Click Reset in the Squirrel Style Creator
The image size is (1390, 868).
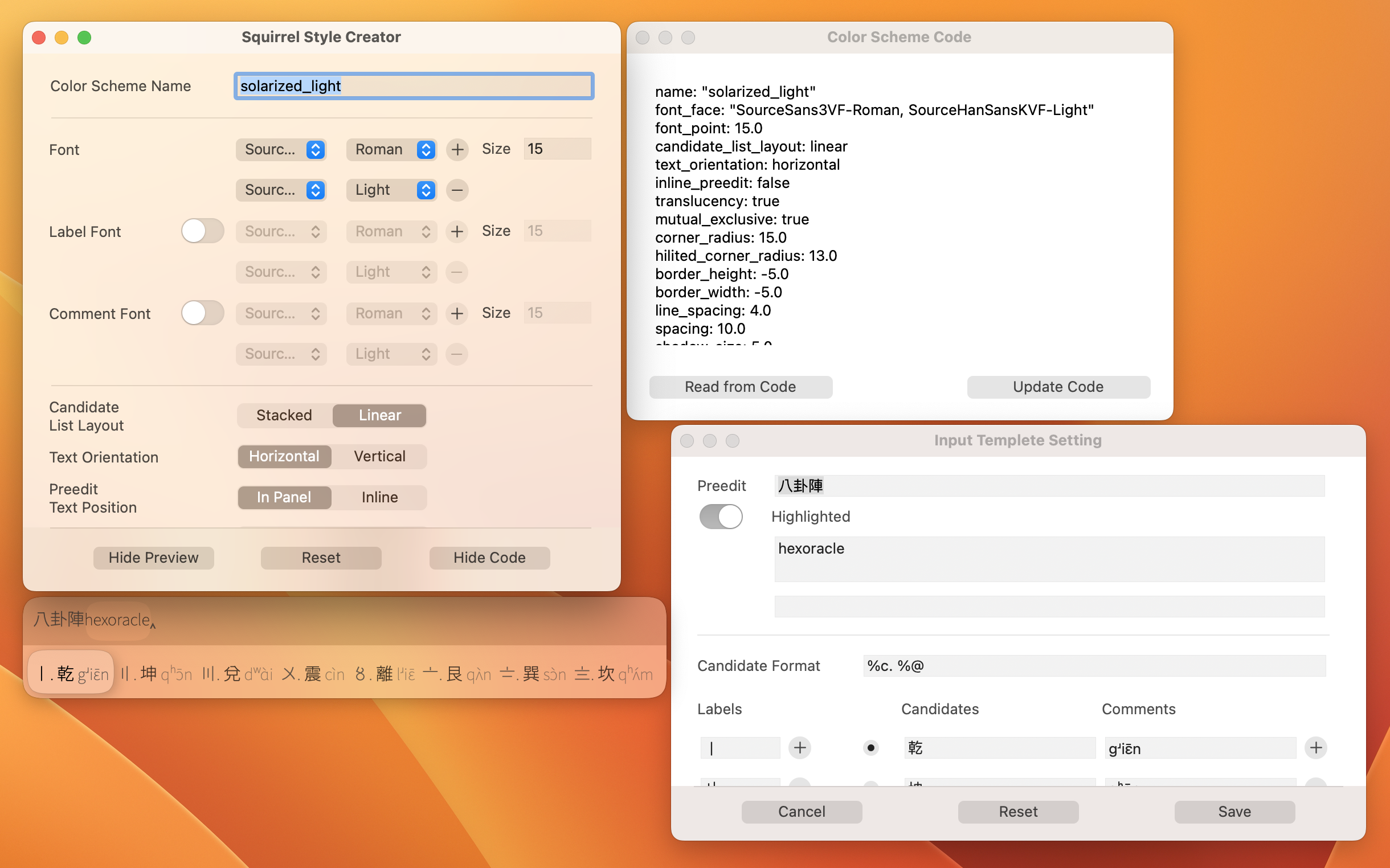tap(320, 556)
